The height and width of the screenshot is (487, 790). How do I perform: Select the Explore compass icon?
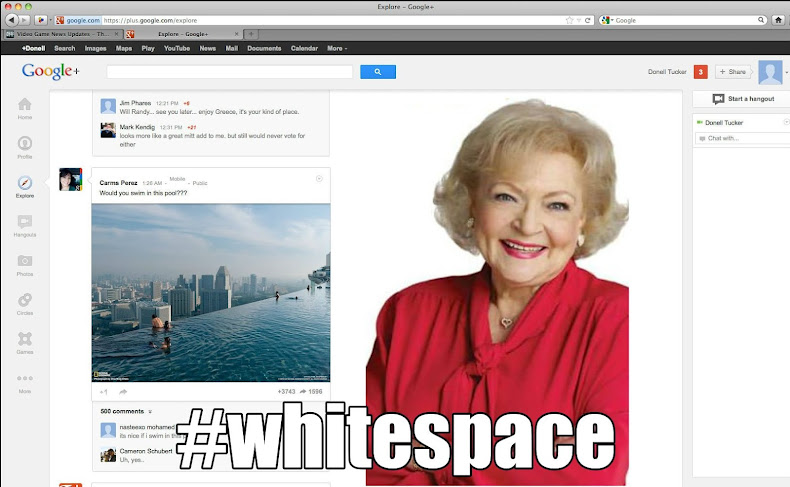(x=25, y=182)
